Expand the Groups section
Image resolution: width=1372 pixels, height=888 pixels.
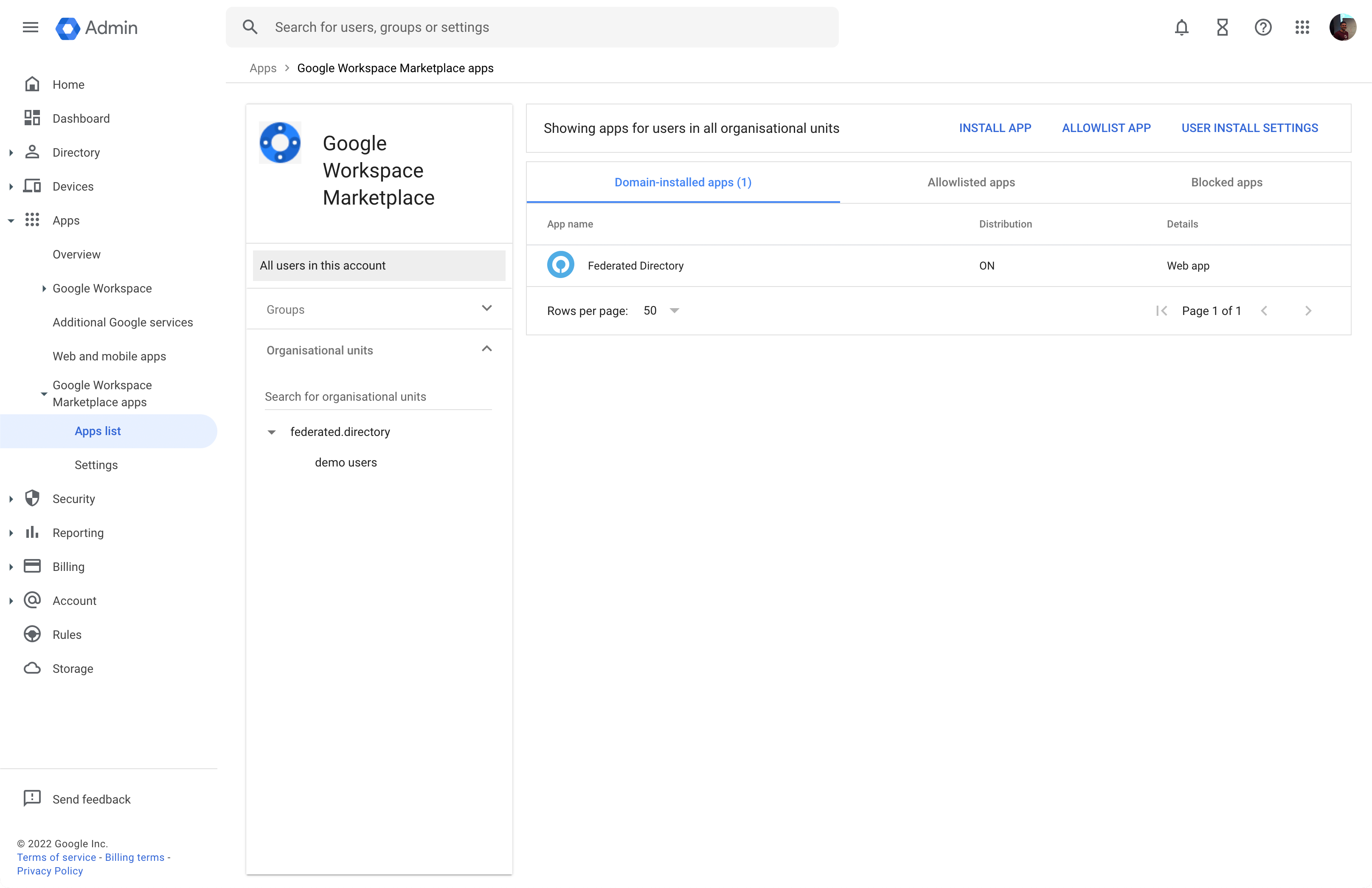[x=486, y=308]
